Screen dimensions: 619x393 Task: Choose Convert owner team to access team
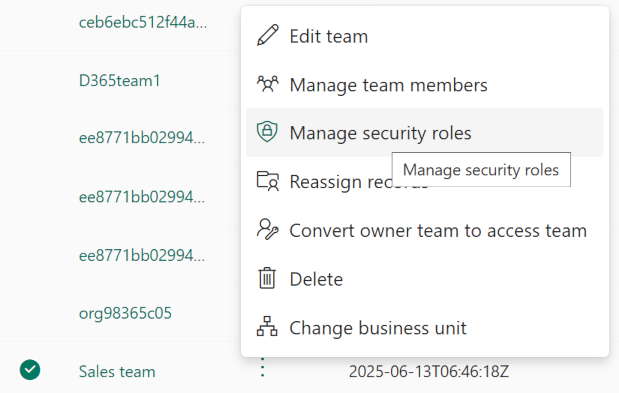coord(424,230)
